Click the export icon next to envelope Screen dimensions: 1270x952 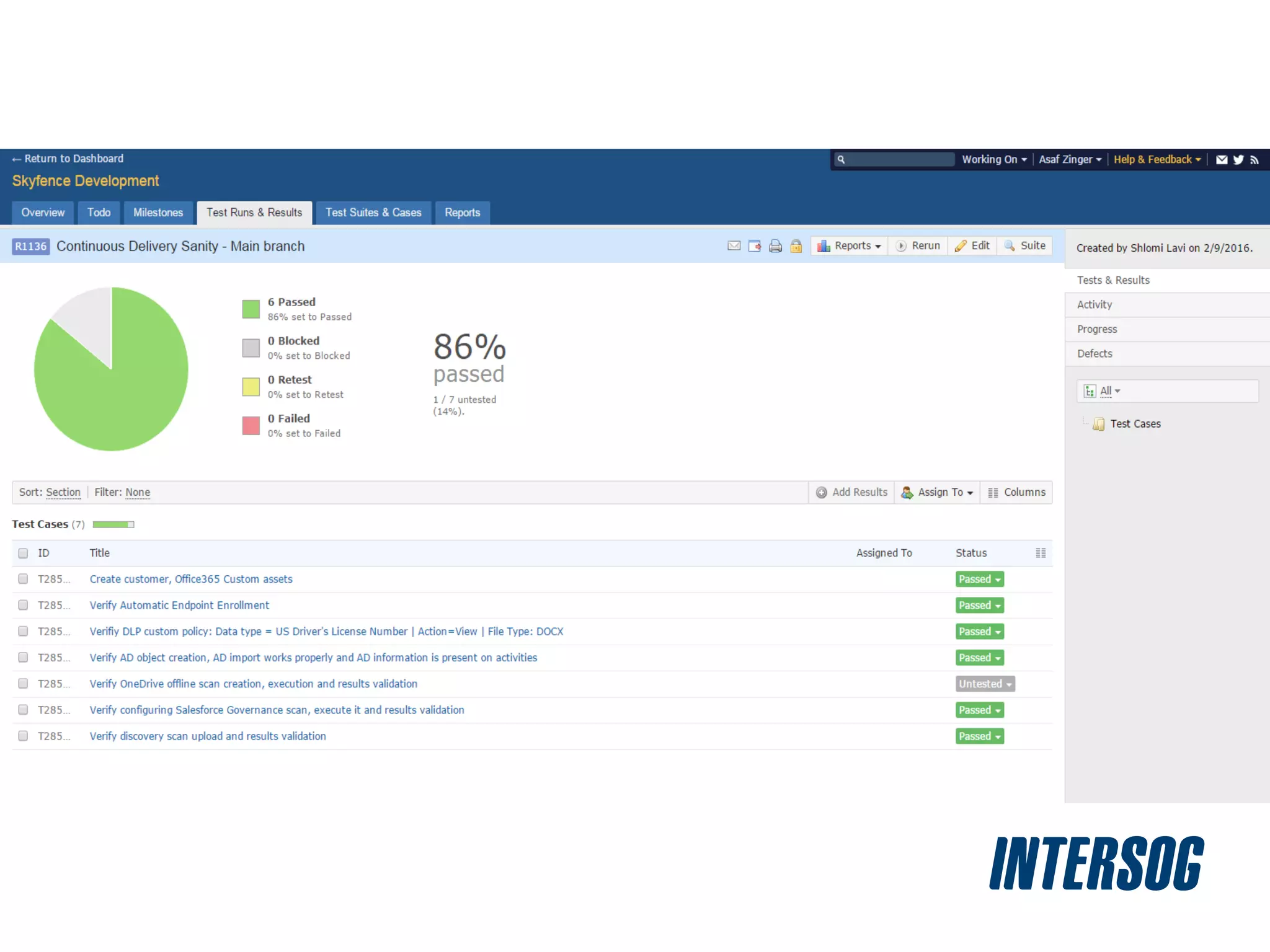[x=755, y=246]
